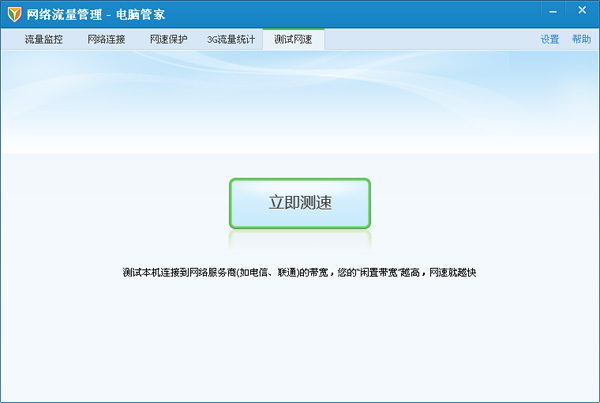Click the 电脑管家 shield logo icon

point(14,15)
